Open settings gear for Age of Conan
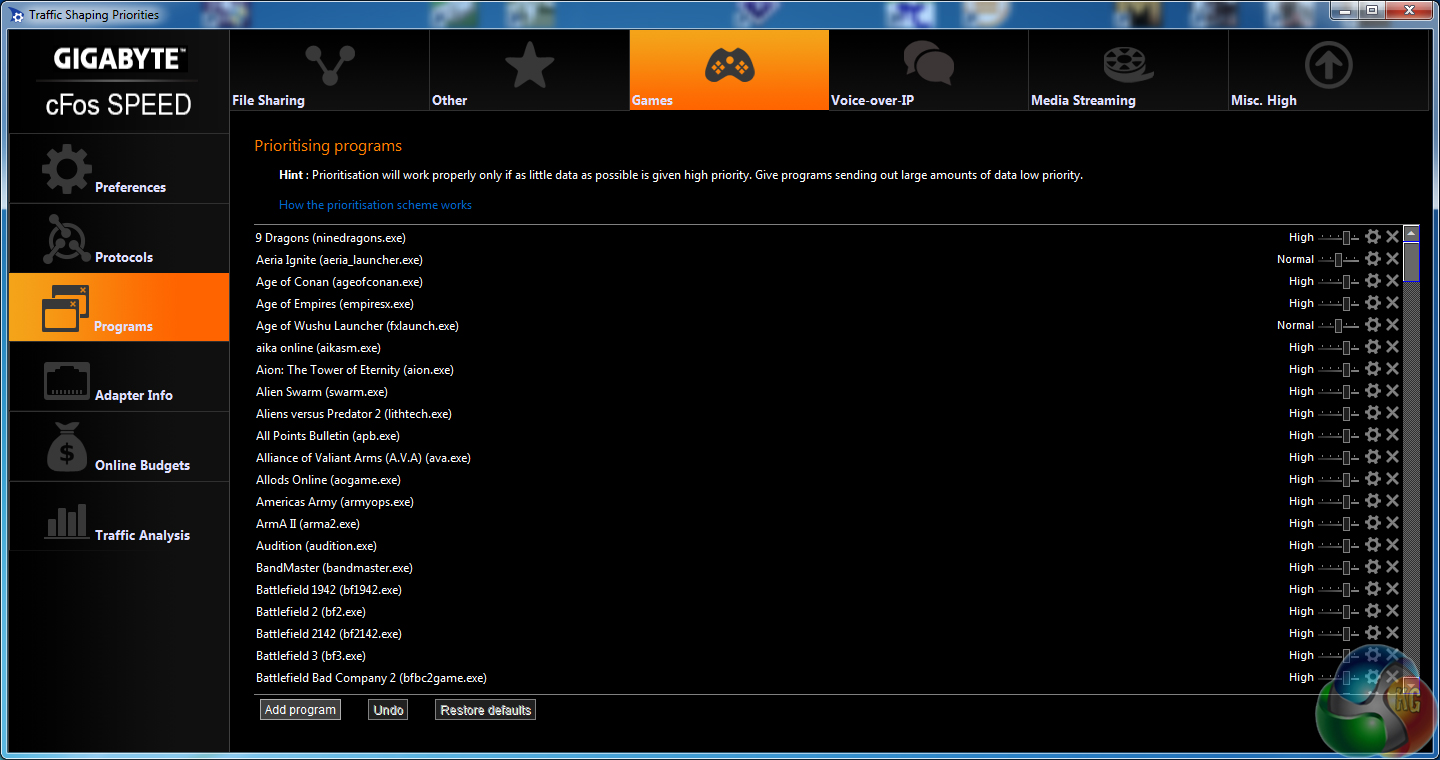 (x=1373, y=281)
